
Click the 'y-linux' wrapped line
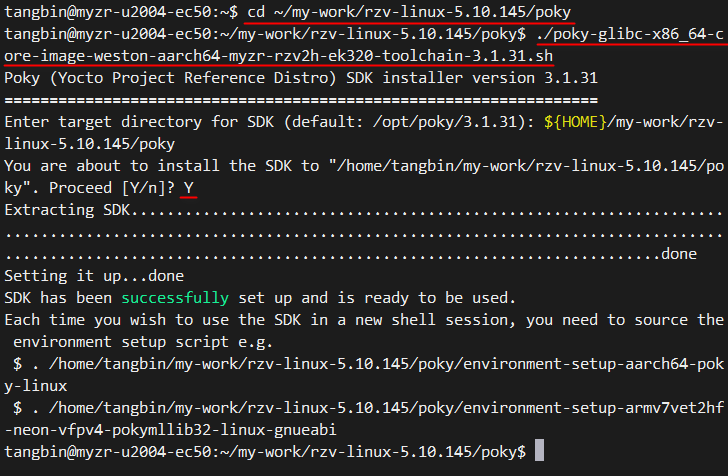tap(36, 386)
